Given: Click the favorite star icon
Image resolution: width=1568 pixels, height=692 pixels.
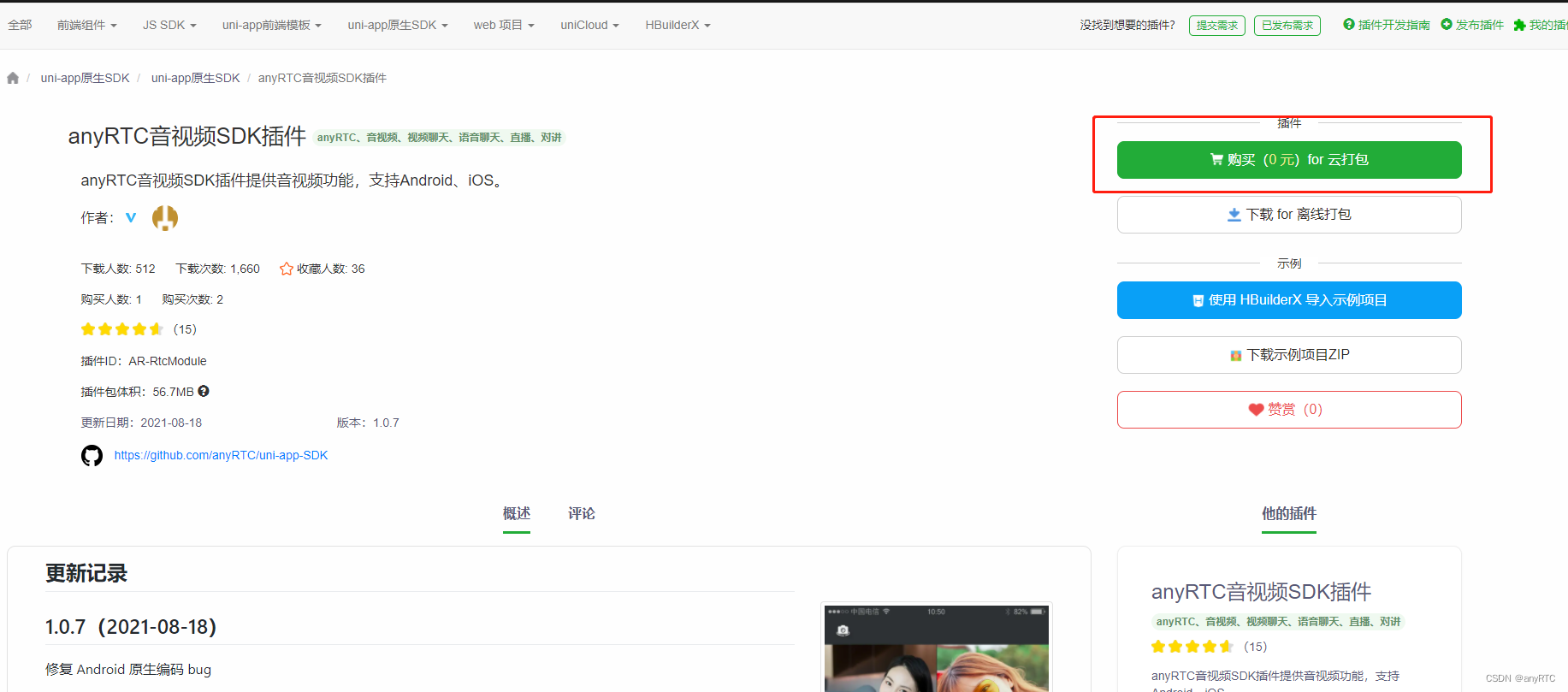Looking at the screenshot, I should (287, 269).
